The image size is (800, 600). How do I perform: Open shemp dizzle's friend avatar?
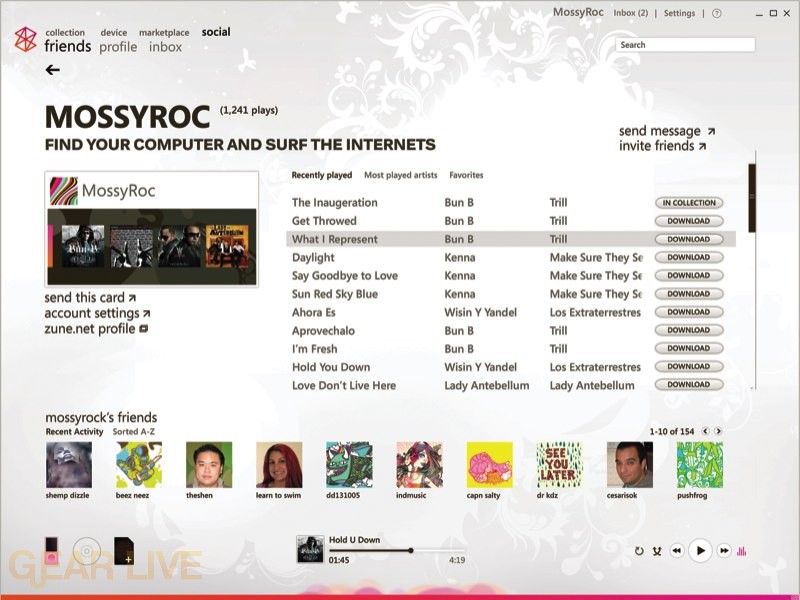69,465
